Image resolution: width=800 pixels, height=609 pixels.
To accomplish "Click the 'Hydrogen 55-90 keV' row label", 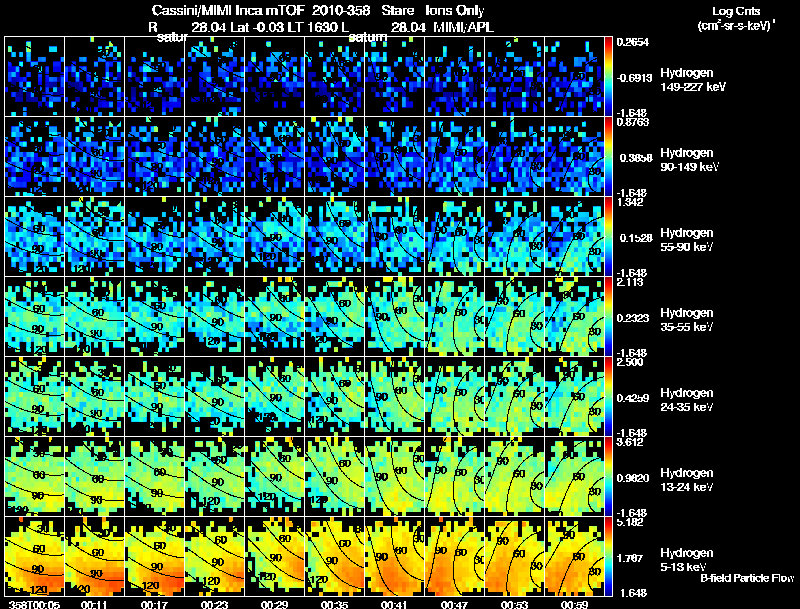I will click(687, 239).
